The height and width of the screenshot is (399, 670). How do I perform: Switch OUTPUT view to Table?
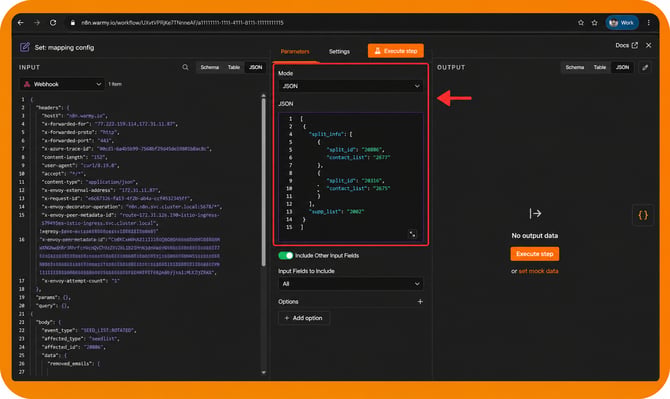(x=599, y=67)
